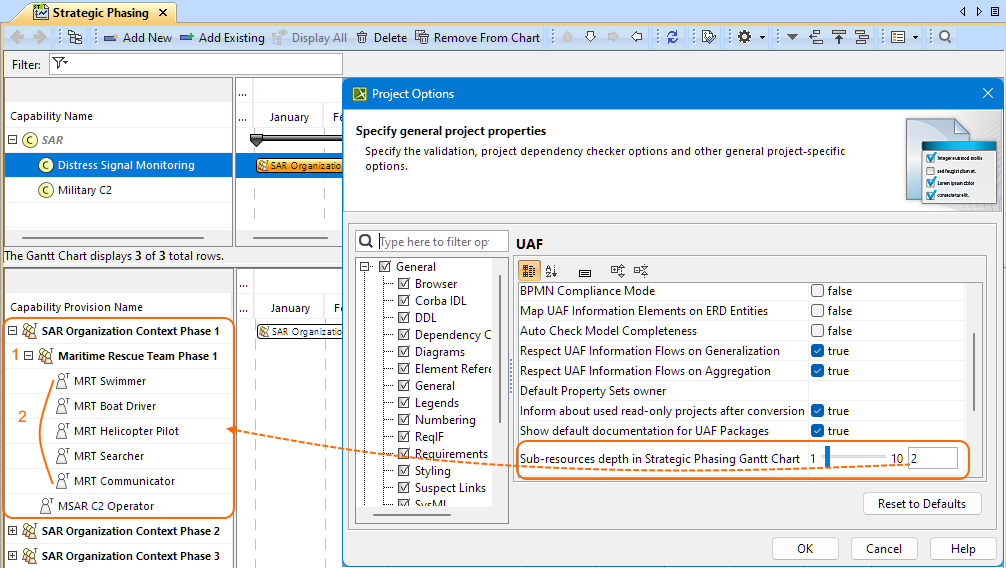This screenshot has width=1006, height=568.
Task: Enable BPMN Compliance Mode checkbox
Action: click(817, 291)
